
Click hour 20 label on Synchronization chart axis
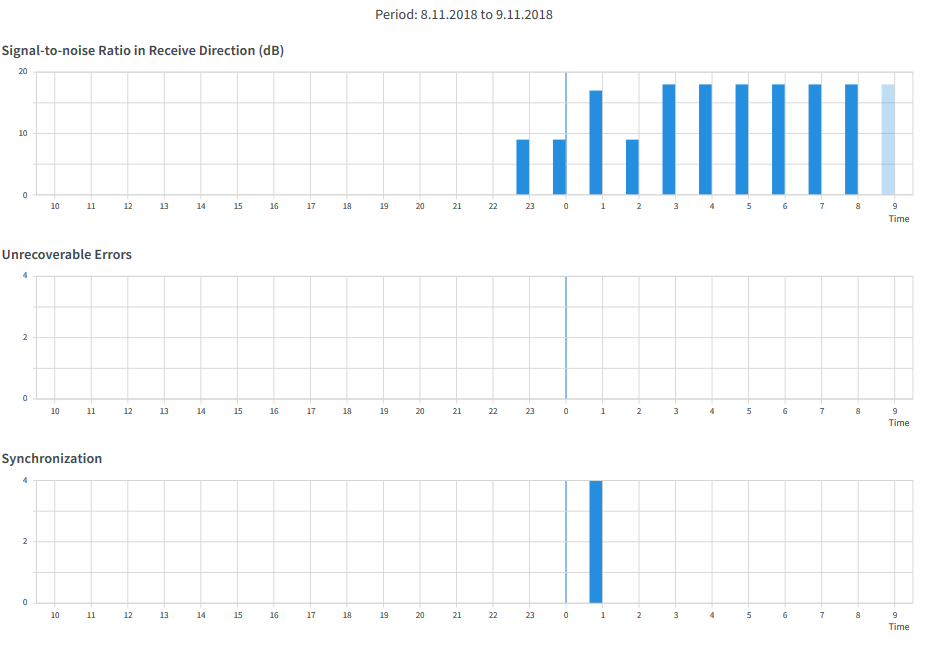pos(420,615)
